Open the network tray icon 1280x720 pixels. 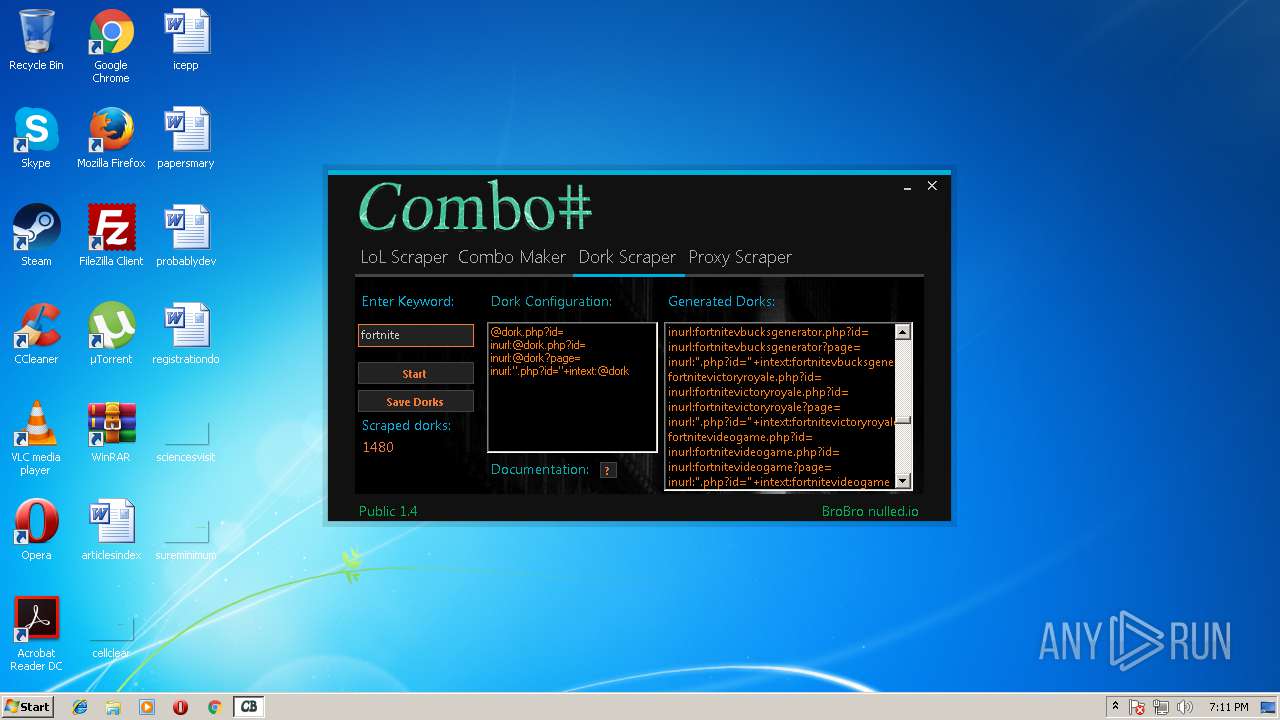click(1162, 707)
